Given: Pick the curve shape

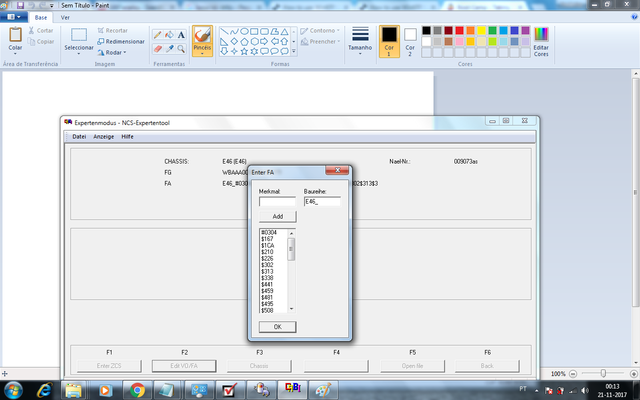Looking at the screenshot, I should point(234,31).
